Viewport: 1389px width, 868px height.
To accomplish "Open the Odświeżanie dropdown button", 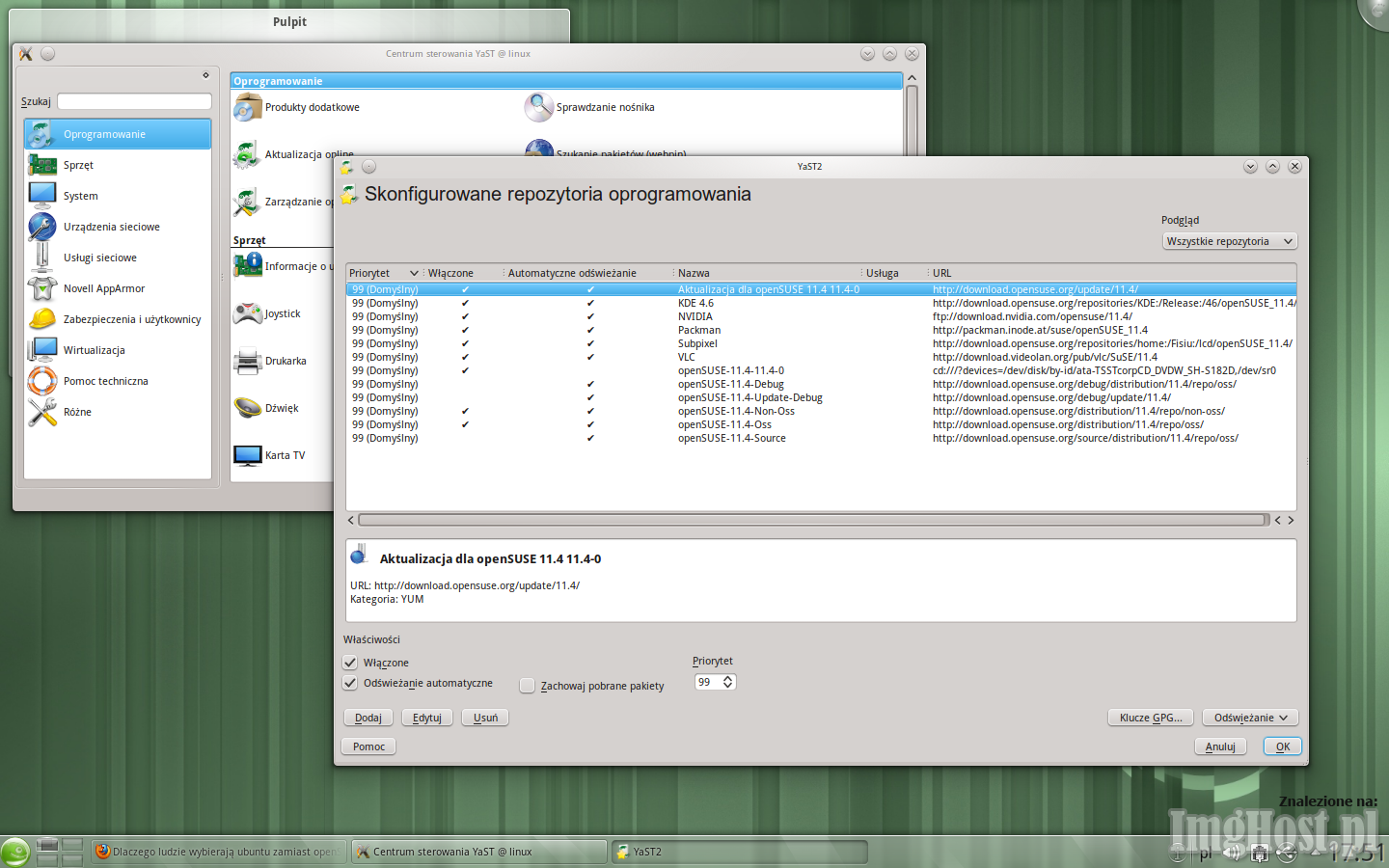I will pos(1250,718).
